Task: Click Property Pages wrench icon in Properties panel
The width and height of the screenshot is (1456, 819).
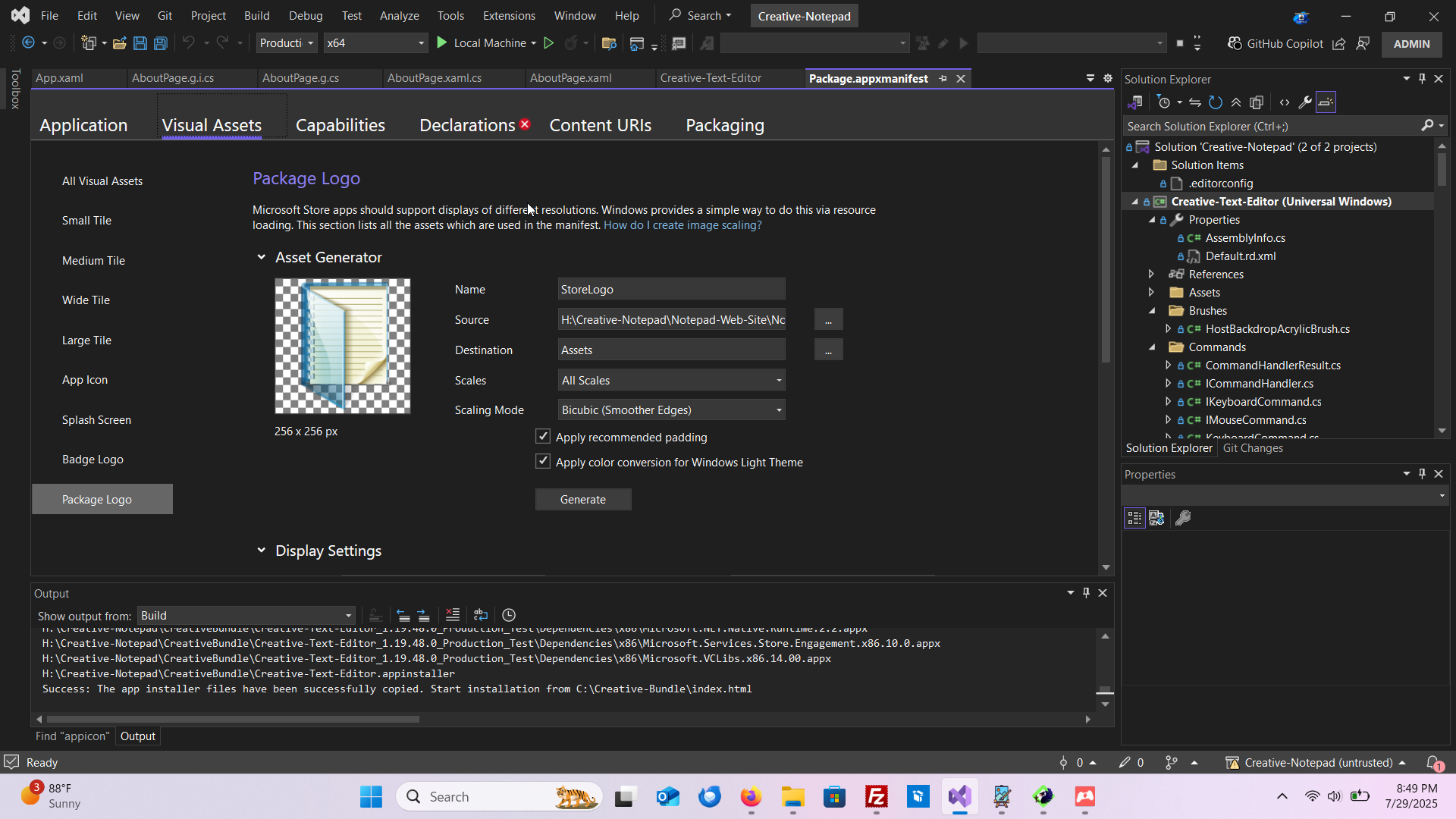Action: [1183, 518]
